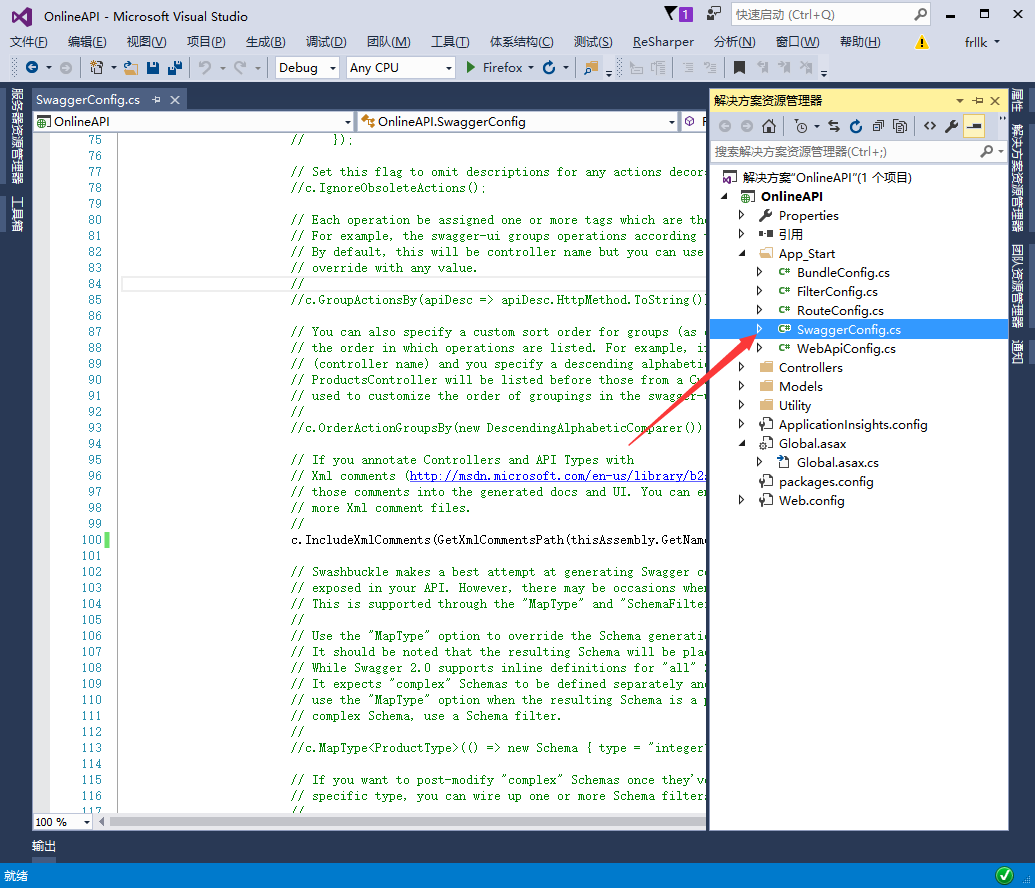Click the notifications flag icon in title bar
The width and height of the screenshot is (1035, 888).
click(x=672, y=14)
